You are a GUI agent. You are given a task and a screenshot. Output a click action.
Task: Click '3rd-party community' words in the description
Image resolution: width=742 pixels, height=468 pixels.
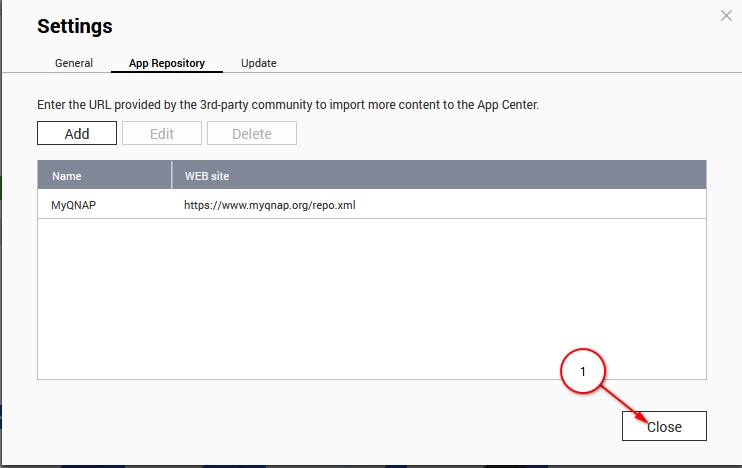pos(256,105)
